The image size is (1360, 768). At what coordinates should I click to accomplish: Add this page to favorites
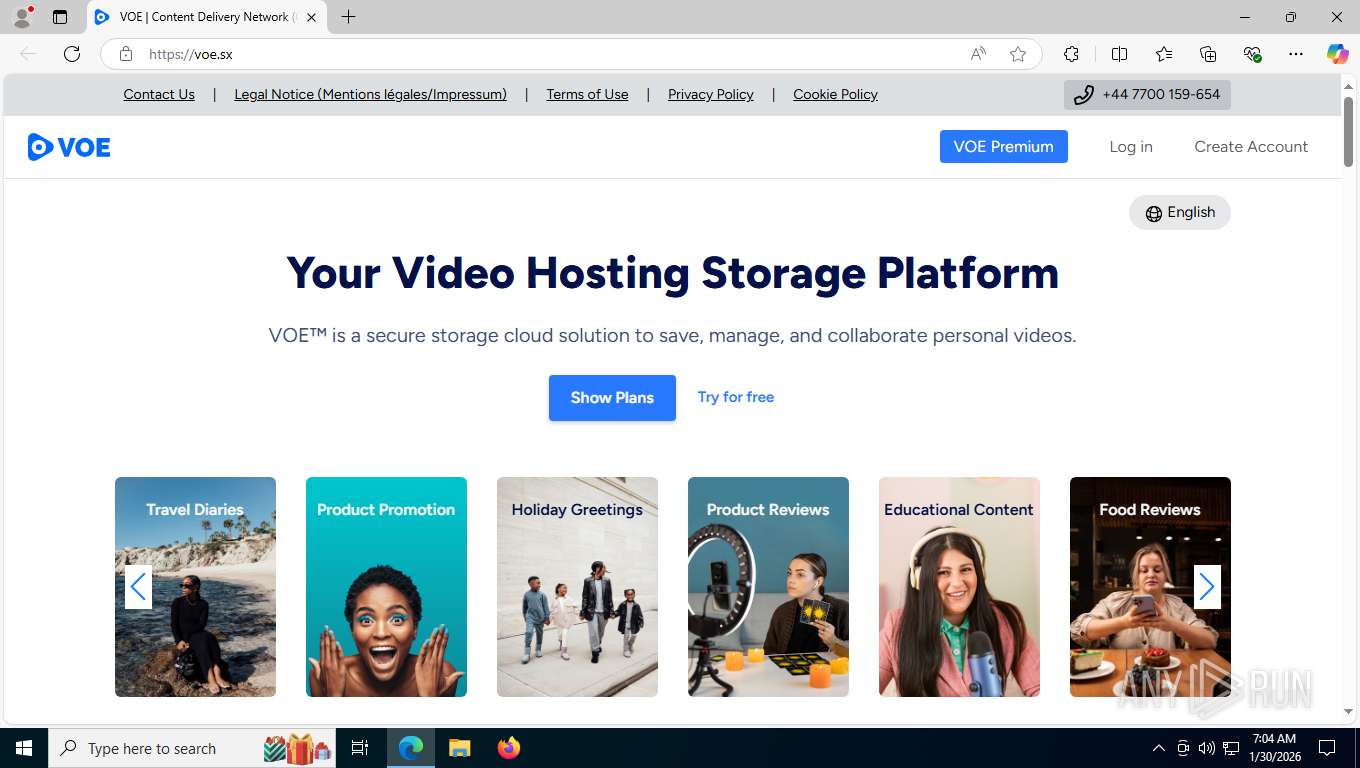pos(1018,54)
